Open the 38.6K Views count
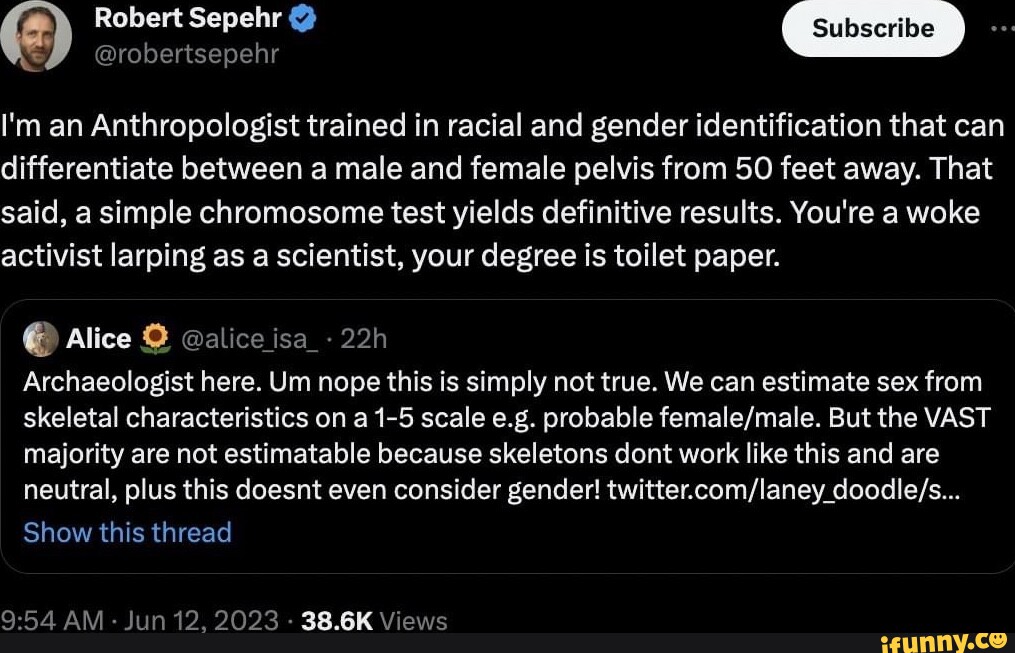The height and width of the screenshot is (653, 1015). click(x=374, y=621)
